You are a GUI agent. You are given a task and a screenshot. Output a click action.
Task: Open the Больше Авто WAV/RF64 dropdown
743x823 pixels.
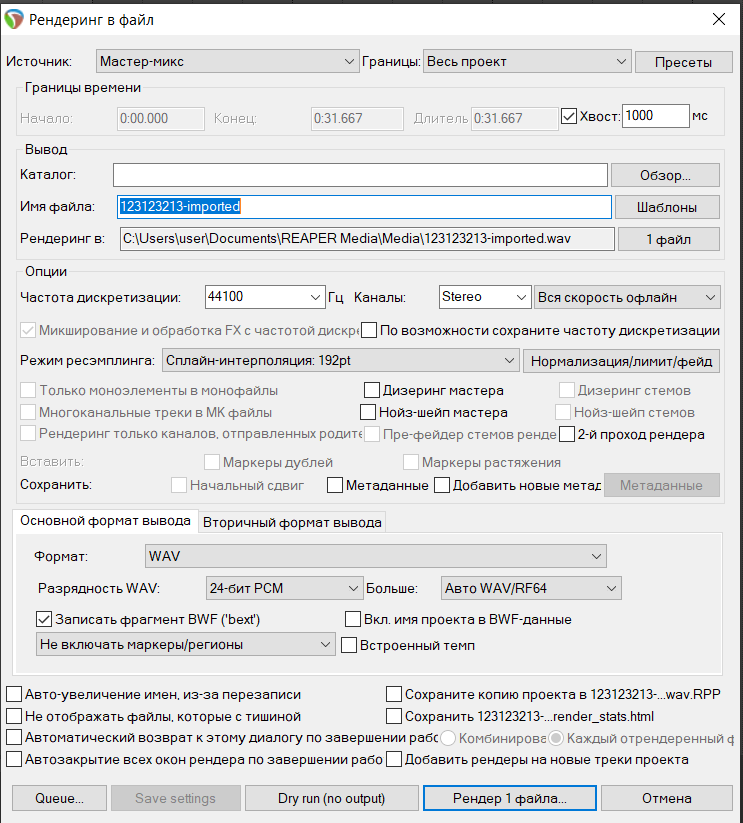531,588
